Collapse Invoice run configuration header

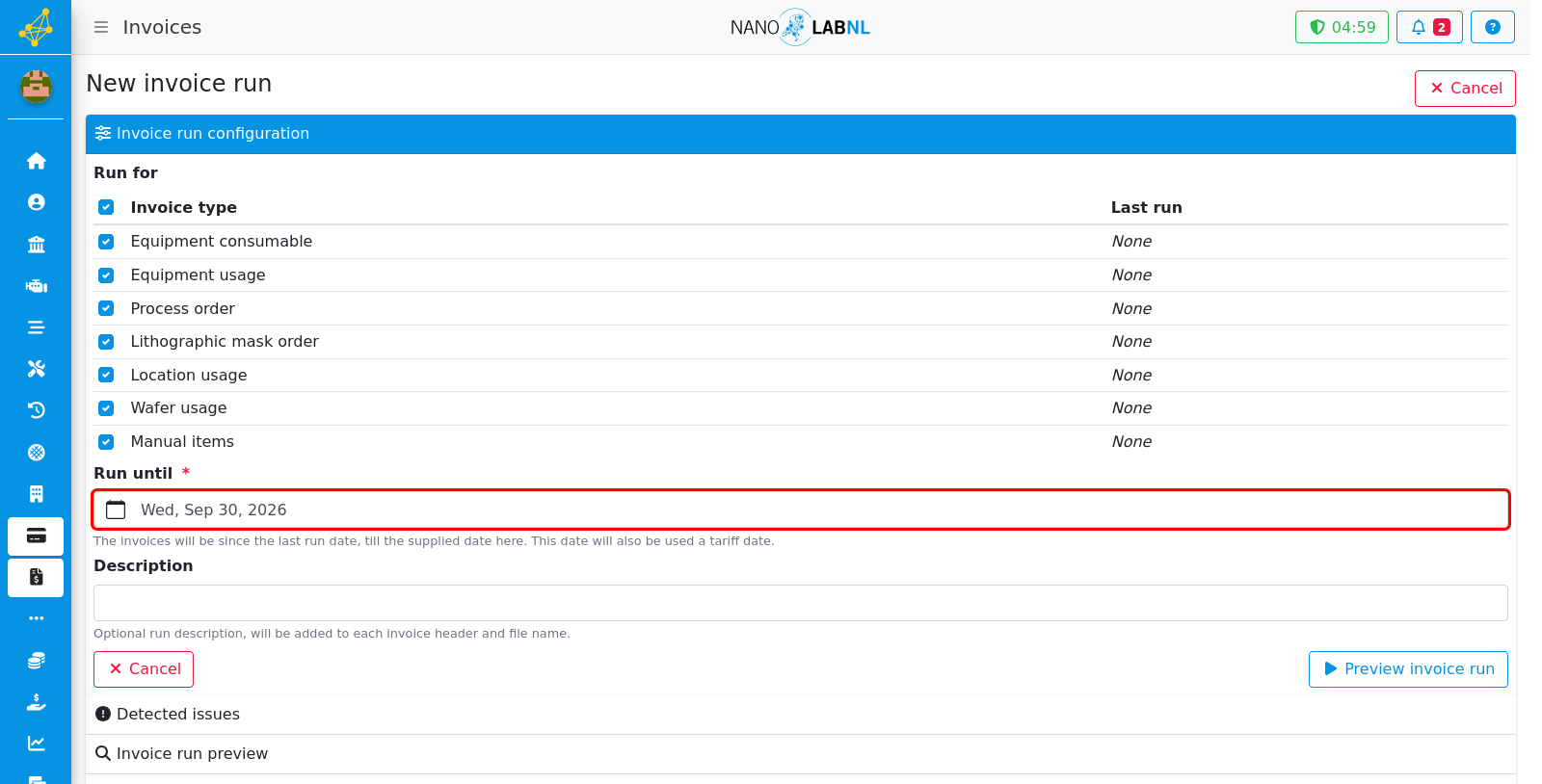[800, 134]
